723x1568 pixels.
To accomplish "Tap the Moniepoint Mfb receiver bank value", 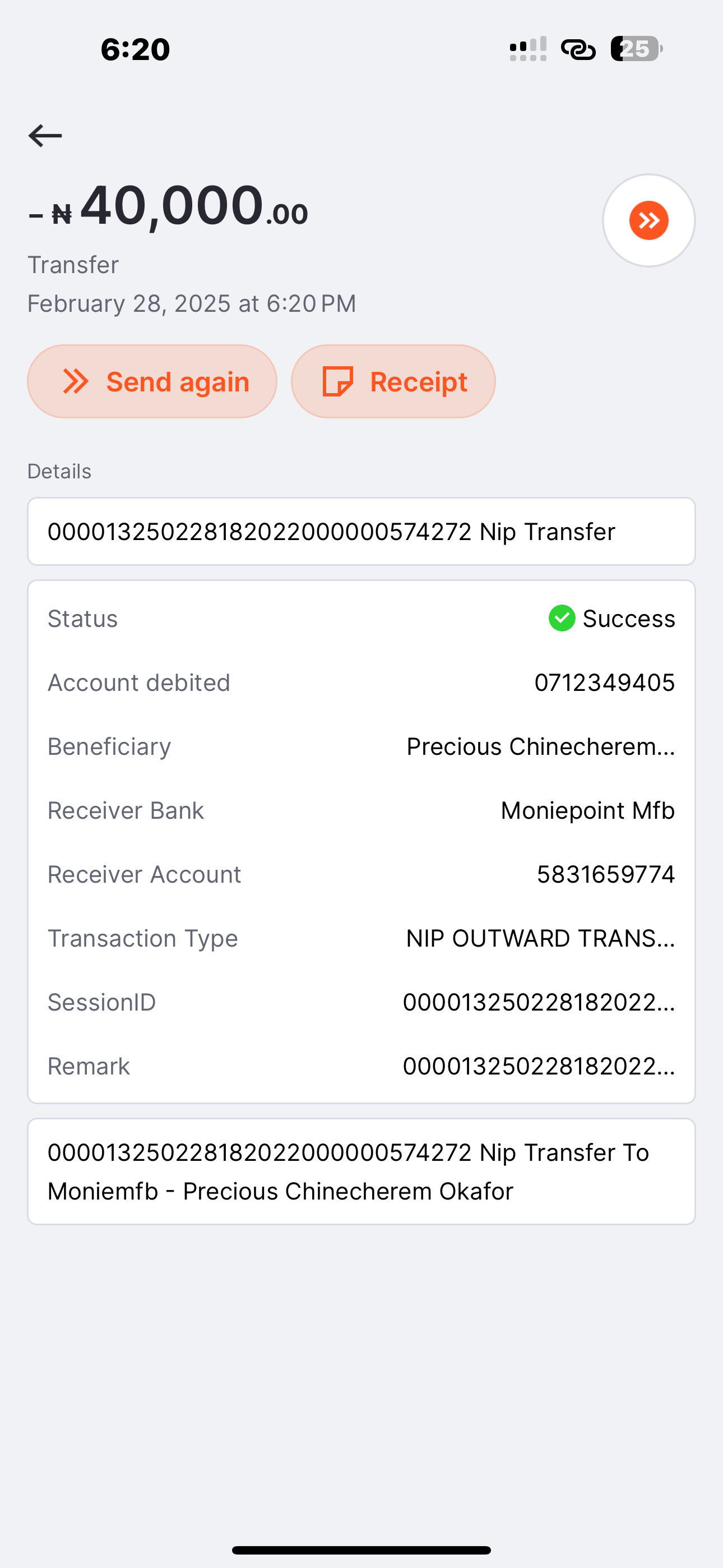I will click(587, 811).
